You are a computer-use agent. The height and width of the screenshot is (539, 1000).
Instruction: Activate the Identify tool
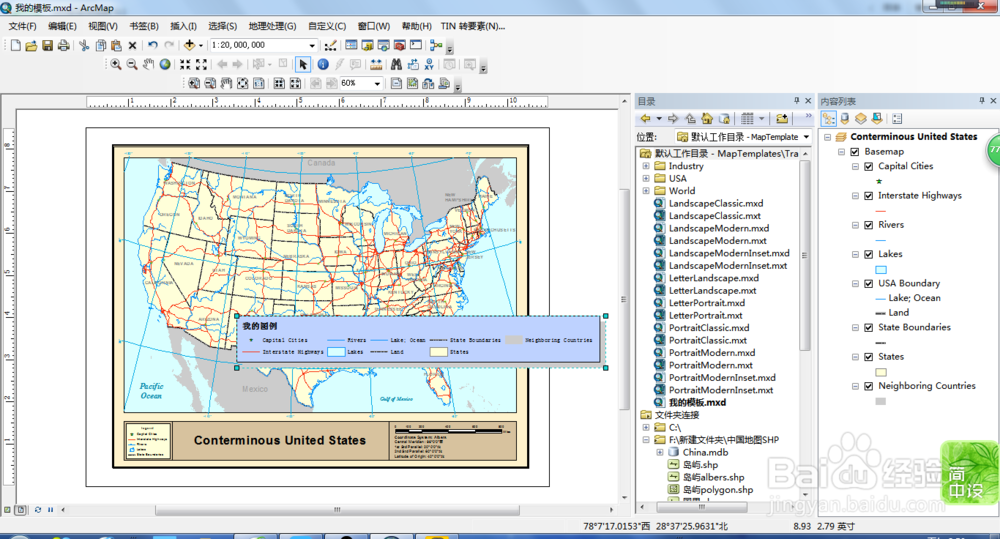(323, 64)
